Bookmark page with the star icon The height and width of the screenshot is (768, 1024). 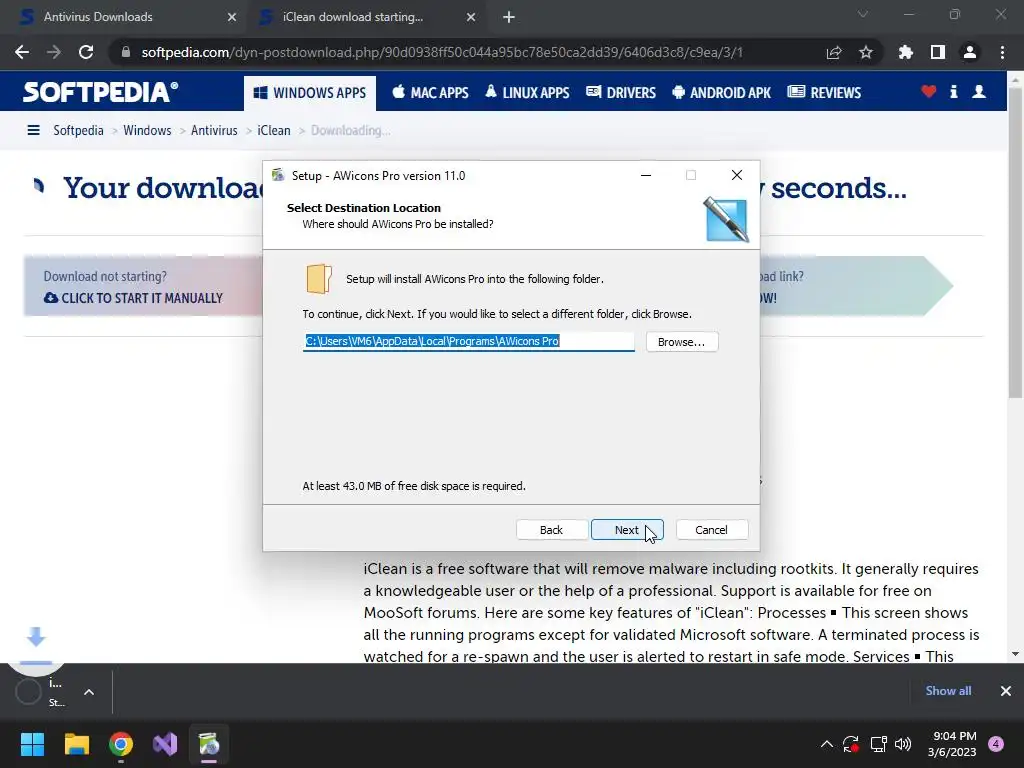[x=865, y=52]
